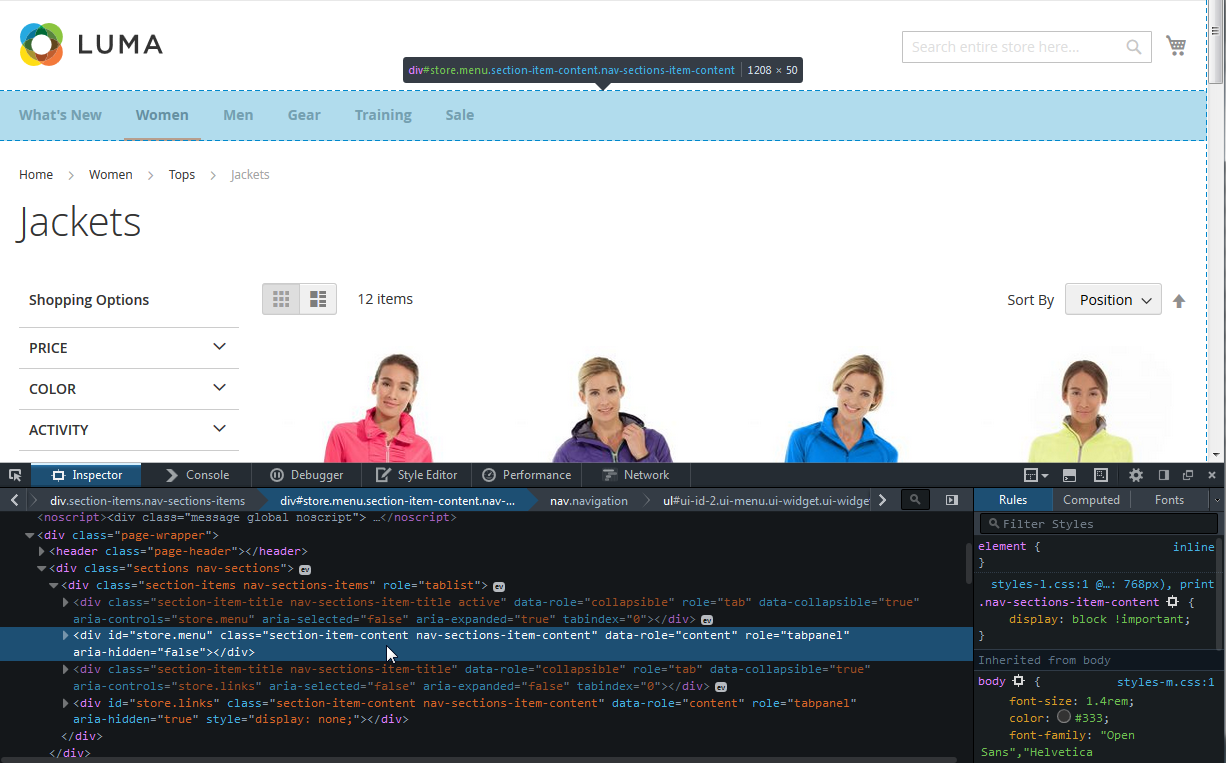Collapse the section-items tablist node

point(54,586)
